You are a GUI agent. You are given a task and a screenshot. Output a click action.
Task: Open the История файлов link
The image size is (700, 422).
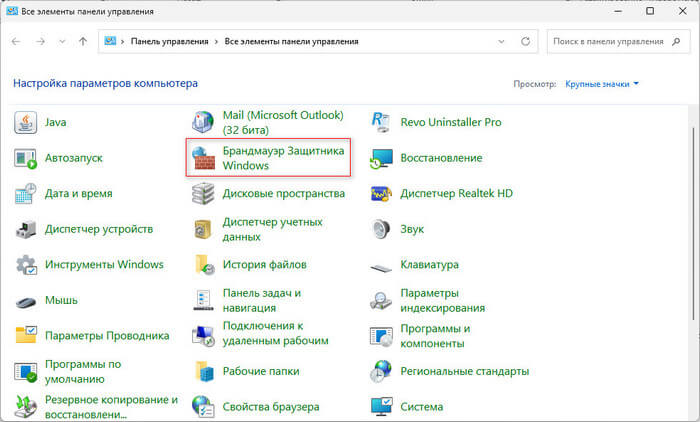(x=262, y=265)
